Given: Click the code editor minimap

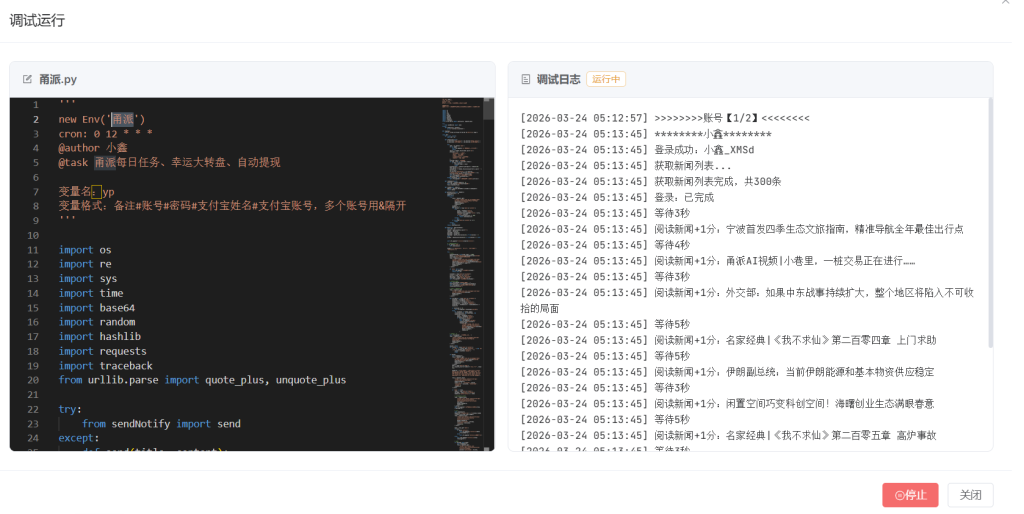Looking at the screenshot, I should (x=462, y=274).
